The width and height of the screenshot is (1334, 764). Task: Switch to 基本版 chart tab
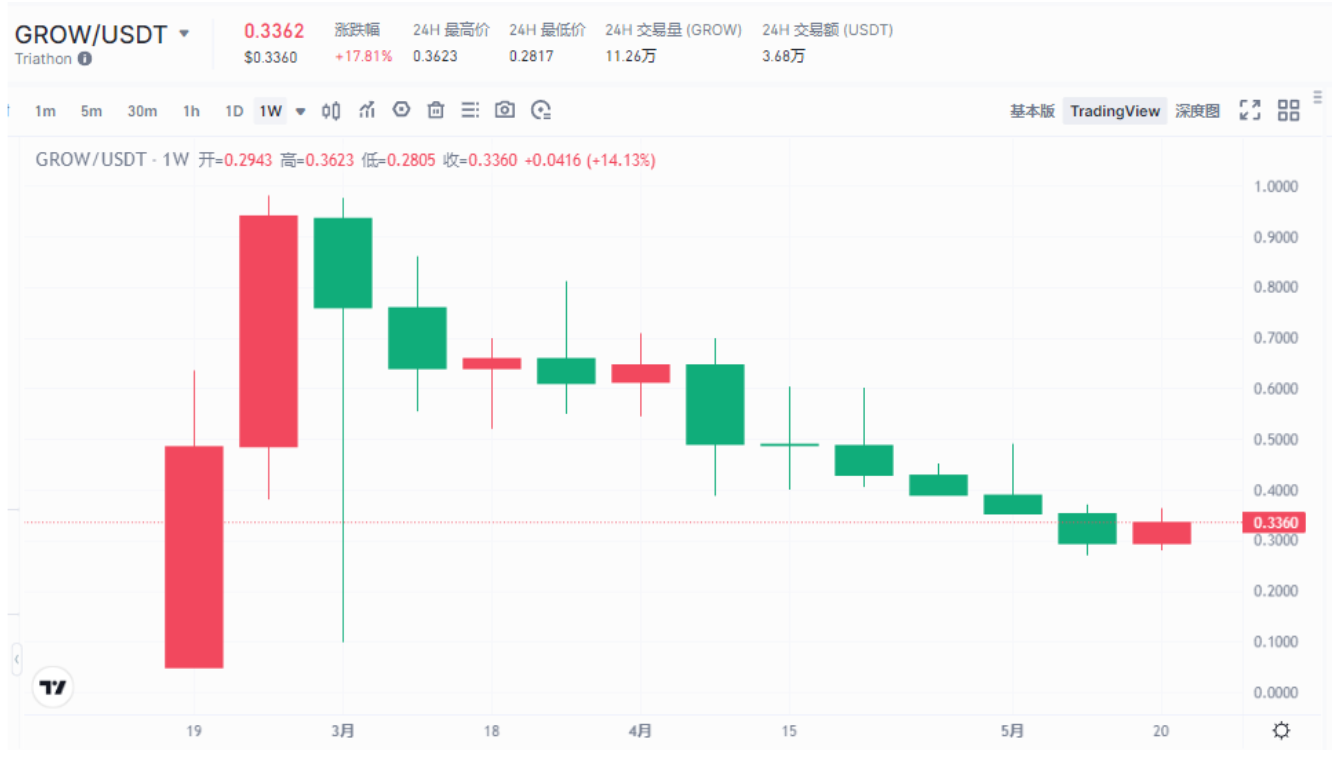click(x=1032, y=111)
